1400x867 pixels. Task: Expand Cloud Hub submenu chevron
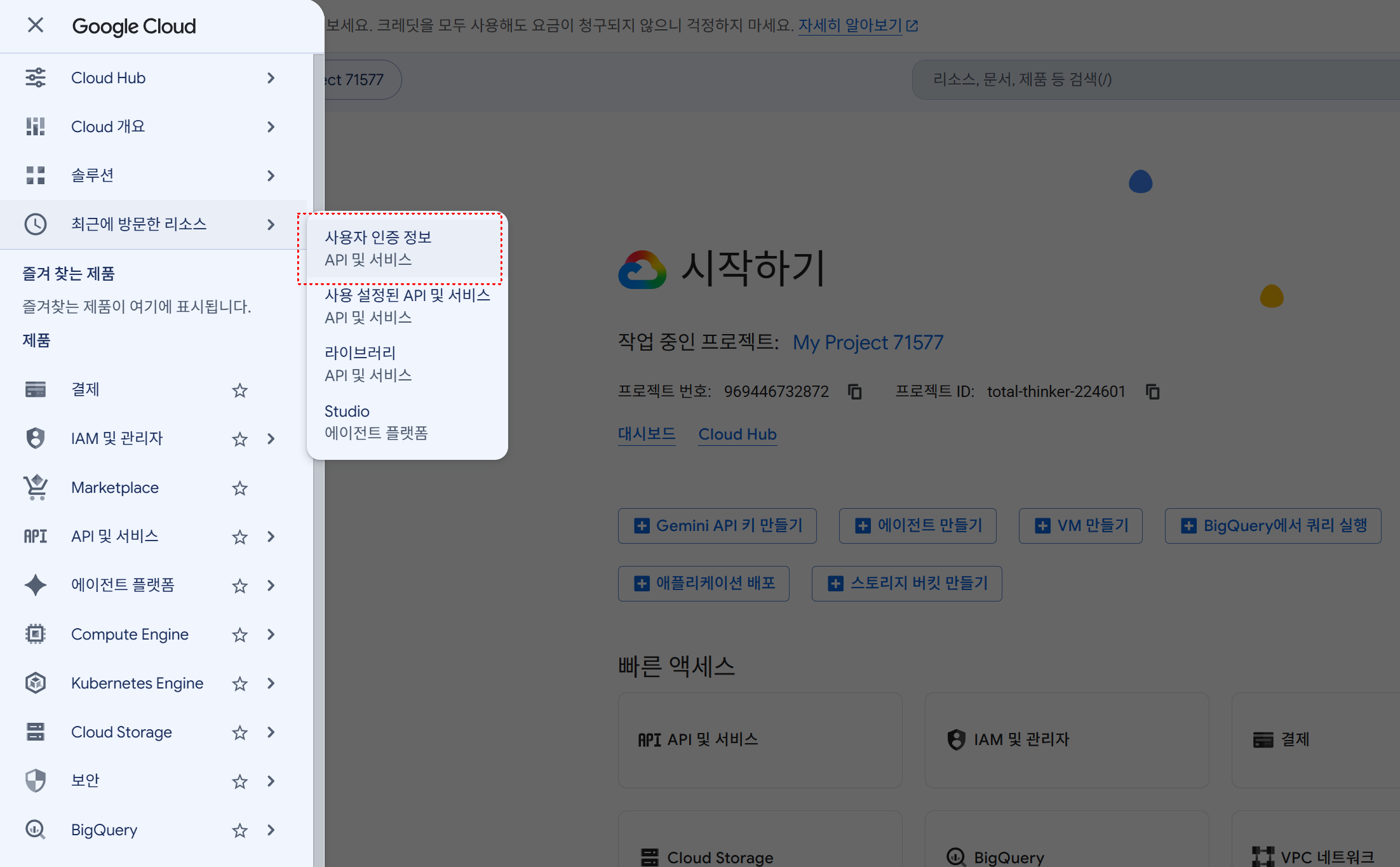271,78
